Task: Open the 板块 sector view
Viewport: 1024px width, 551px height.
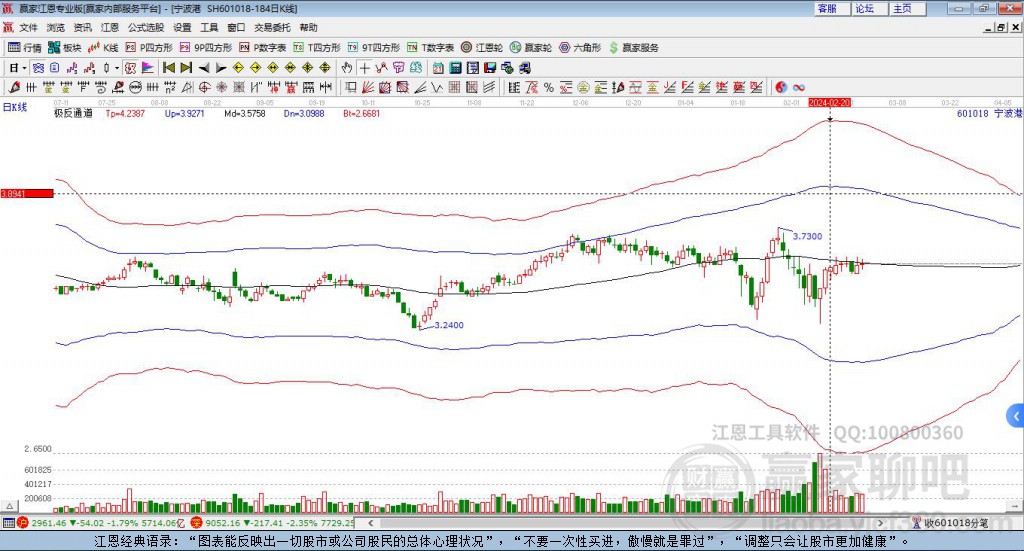Action: click(65, 48)
